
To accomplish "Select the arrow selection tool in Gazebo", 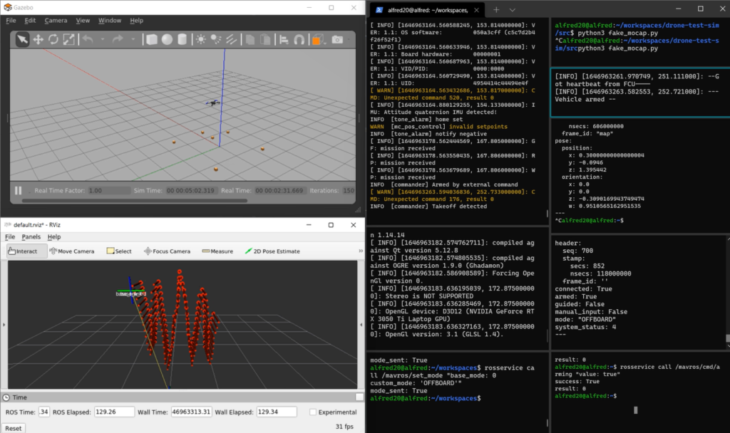I will (21, 39).
